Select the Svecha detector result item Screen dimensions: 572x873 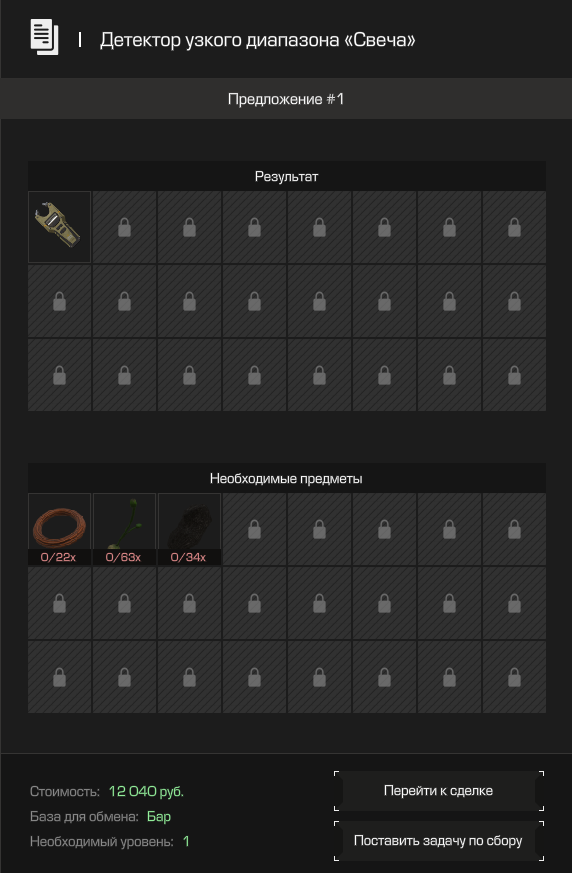point(60,227)
